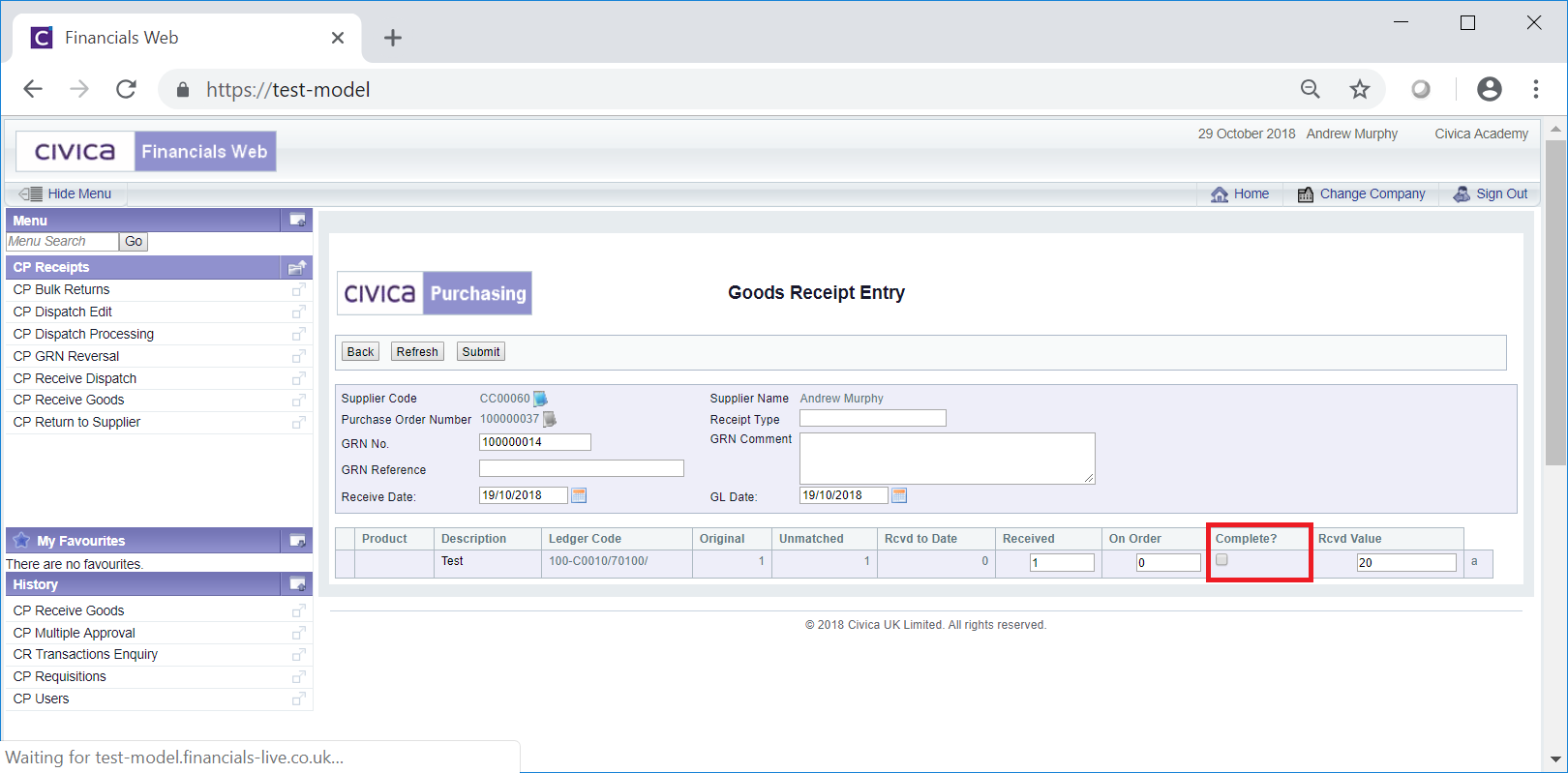Open CR Transactions Enquiry from History

tap(85, 654)
